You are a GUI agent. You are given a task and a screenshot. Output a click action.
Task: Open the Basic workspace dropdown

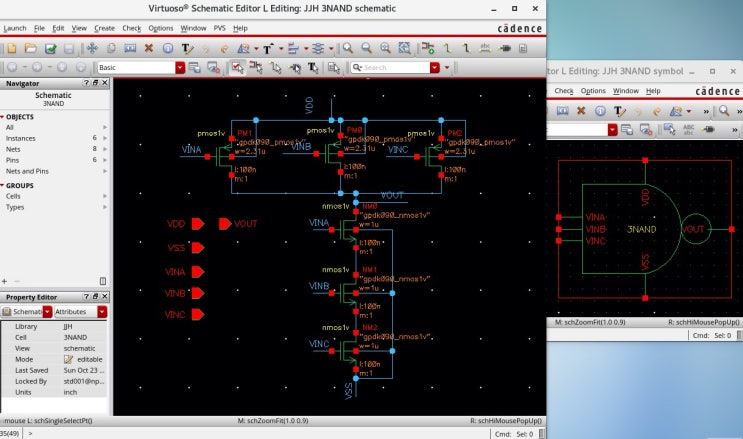[180, 67]
